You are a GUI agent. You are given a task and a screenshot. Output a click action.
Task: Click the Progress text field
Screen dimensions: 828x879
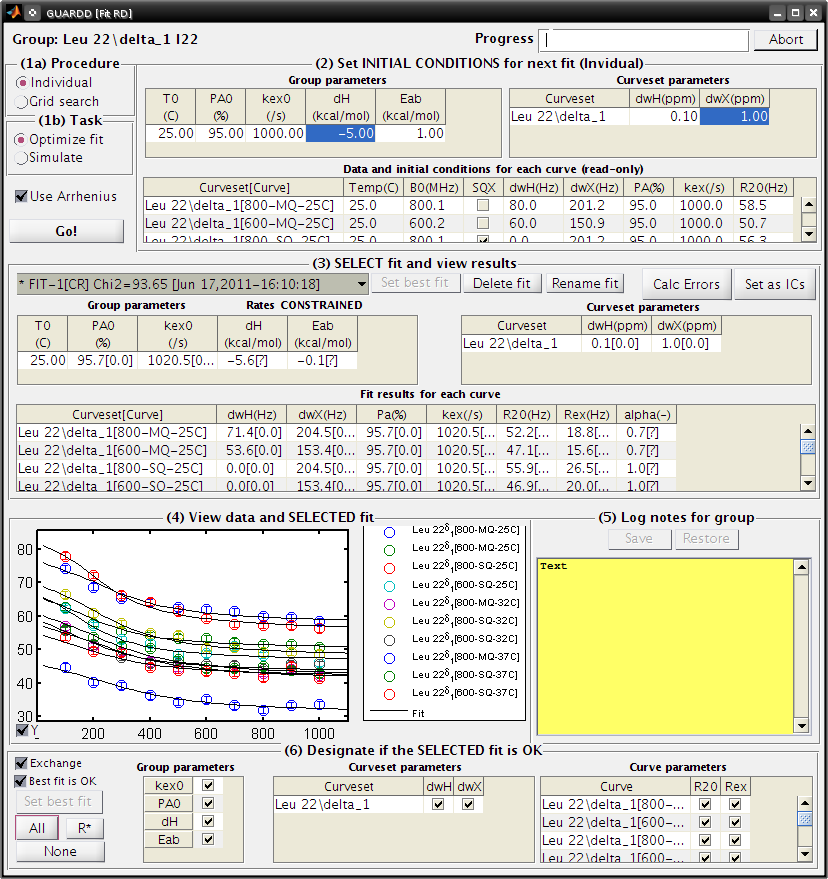[x=644, y=40]
